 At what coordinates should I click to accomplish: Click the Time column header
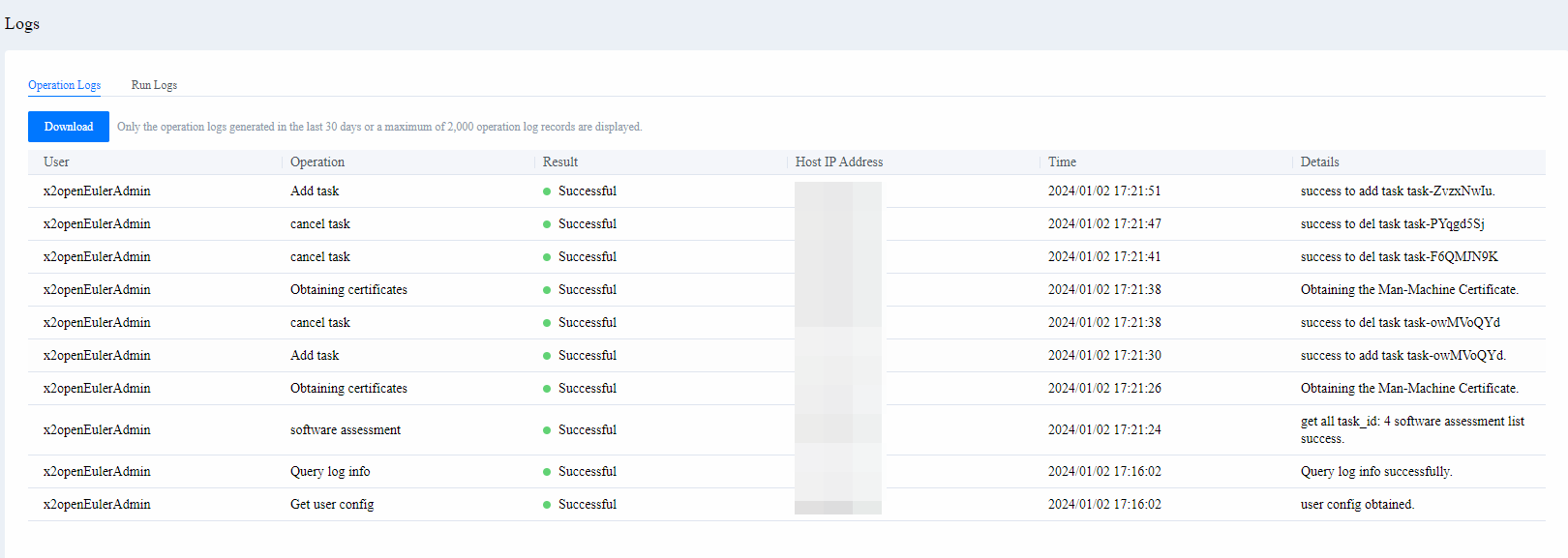pyautogui.click(x=1062, y=162)
